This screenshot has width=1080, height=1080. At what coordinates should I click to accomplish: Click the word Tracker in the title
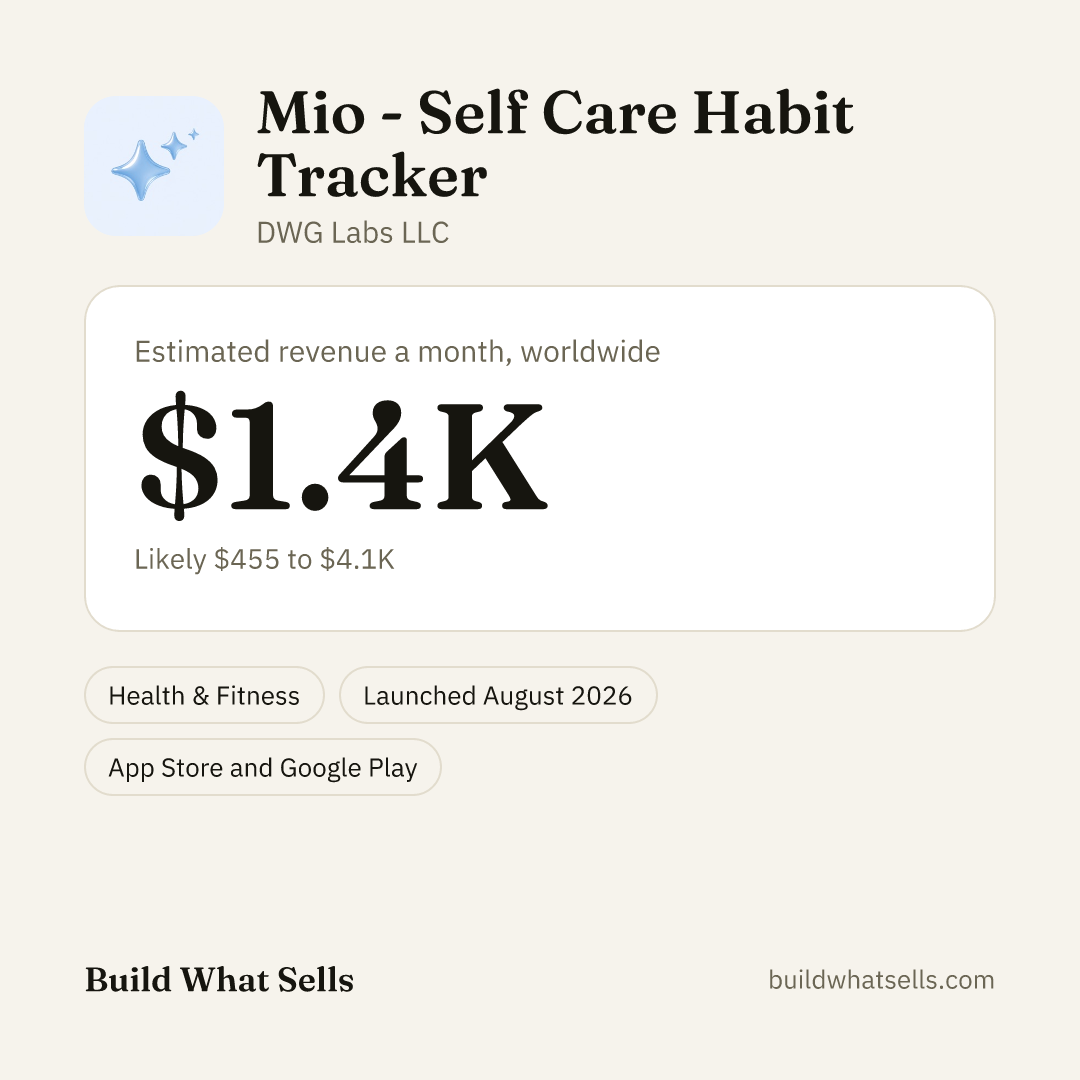tap(372, 176)
